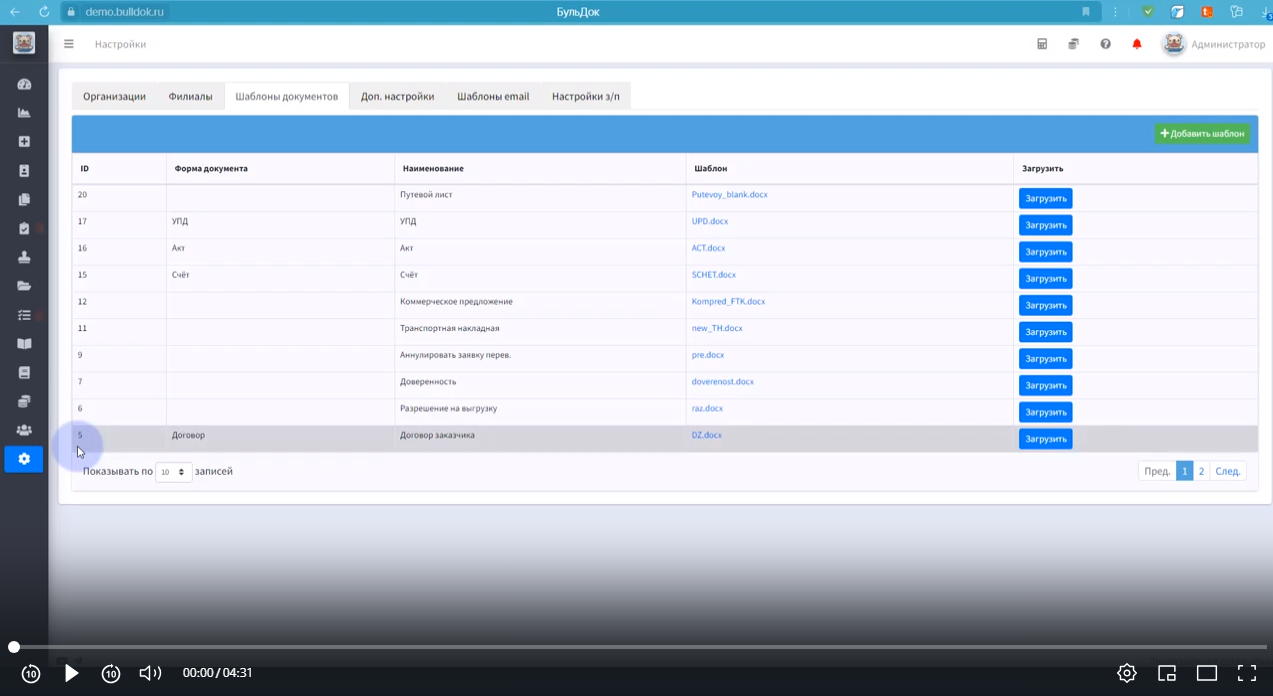Open the coins stack sidebar icon
1273x696 pixels.
coord(24,401)
